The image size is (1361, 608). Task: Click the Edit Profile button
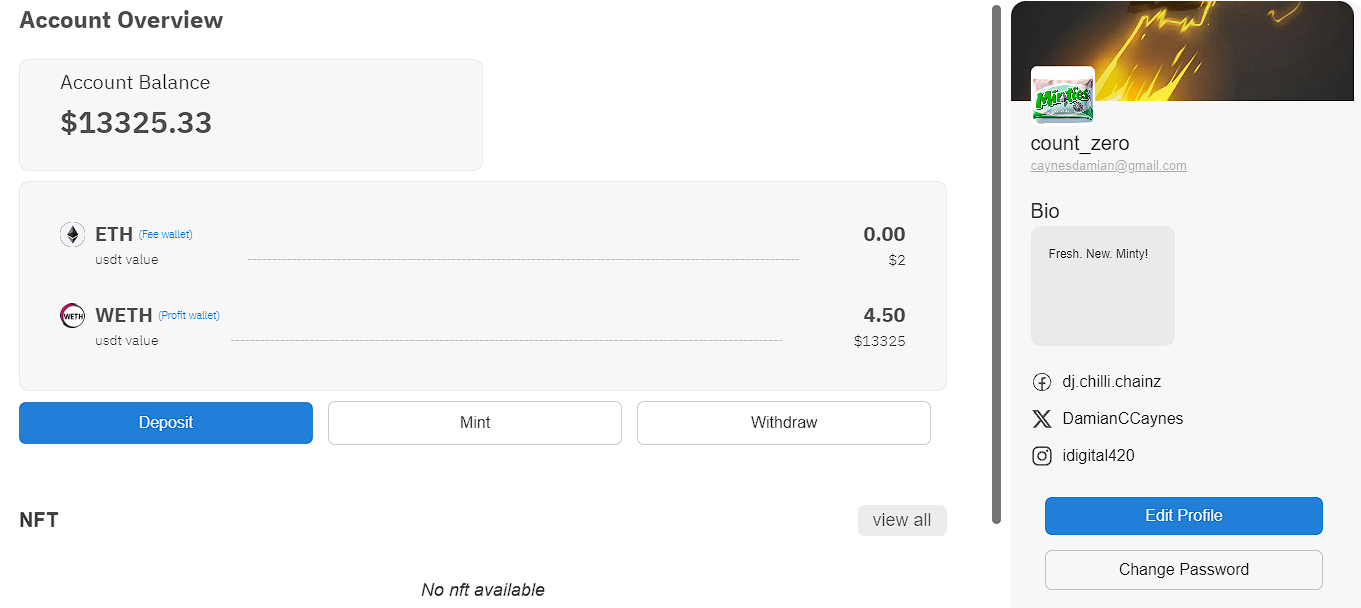coord(1184,516)
